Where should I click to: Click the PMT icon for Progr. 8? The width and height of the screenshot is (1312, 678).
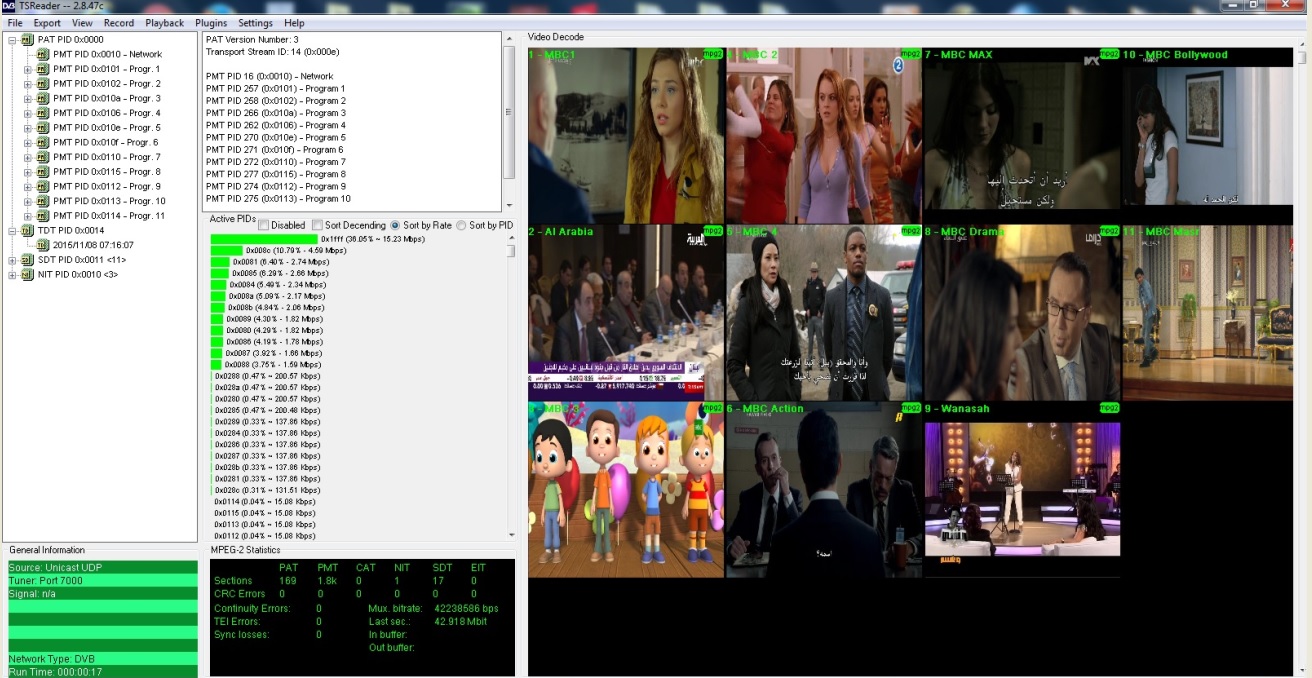tap(43, 172)
